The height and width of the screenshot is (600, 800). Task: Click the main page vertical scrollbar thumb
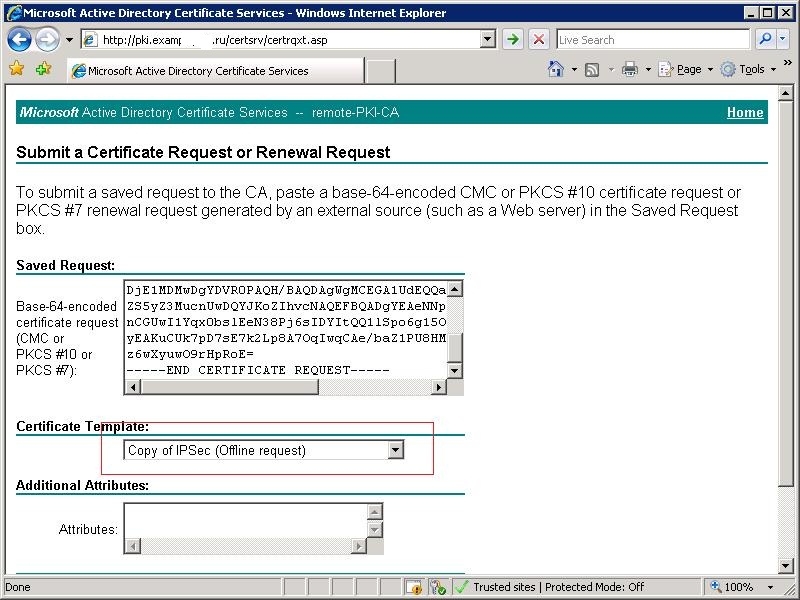(785, 293)
